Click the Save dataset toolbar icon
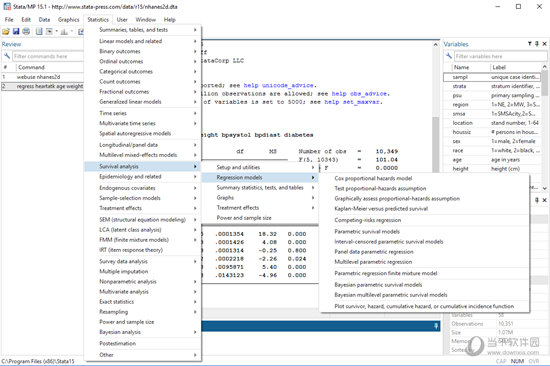 [16, 32]
